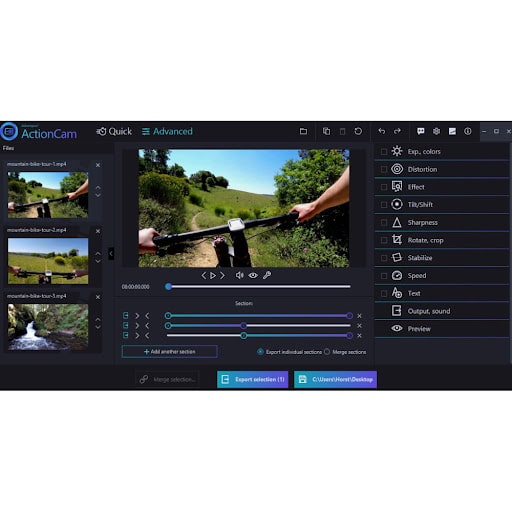Expand the Output, sound panel
The height and width of the screenshot is (512, 512).
[x=442, y=311]
